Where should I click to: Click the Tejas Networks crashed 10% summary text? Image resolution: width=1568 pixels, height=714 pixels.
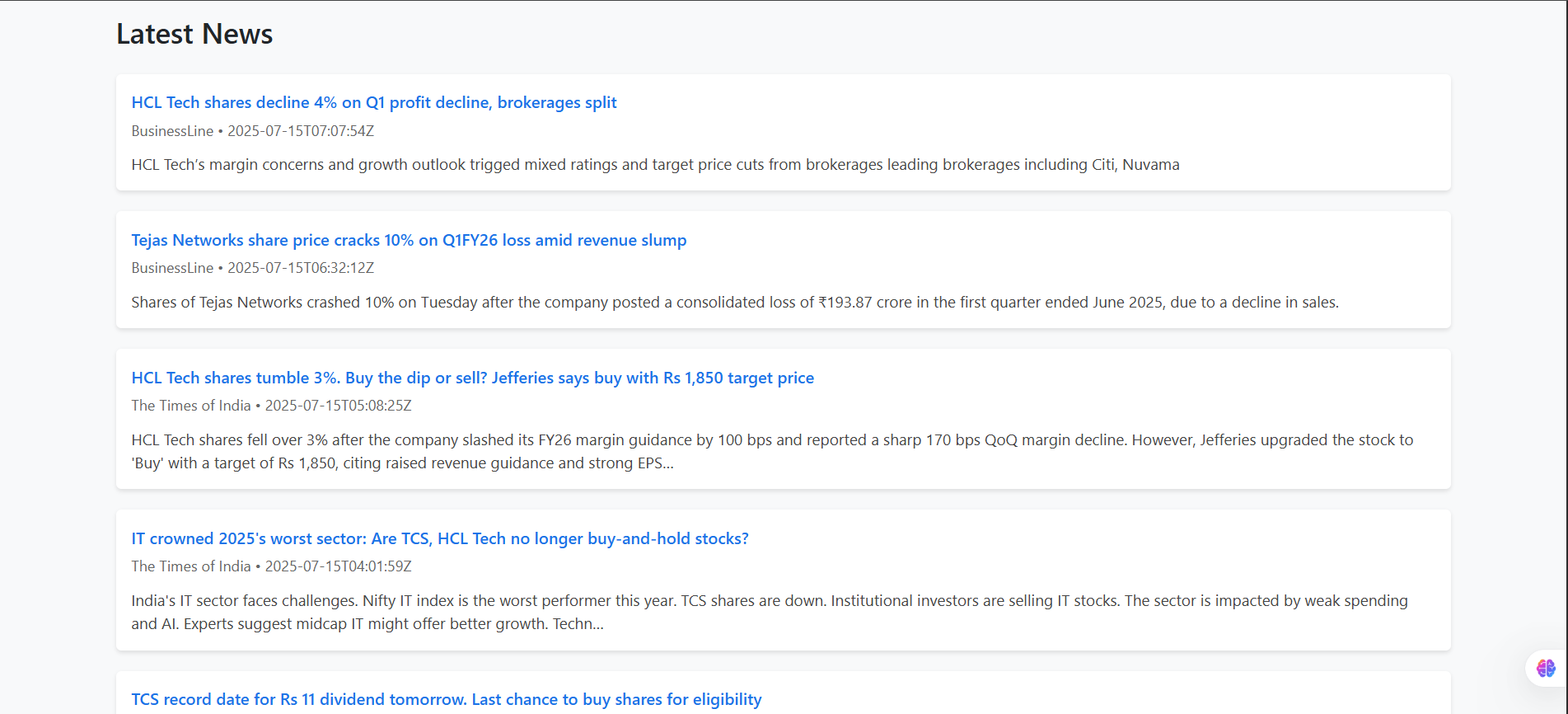[735, 303]
